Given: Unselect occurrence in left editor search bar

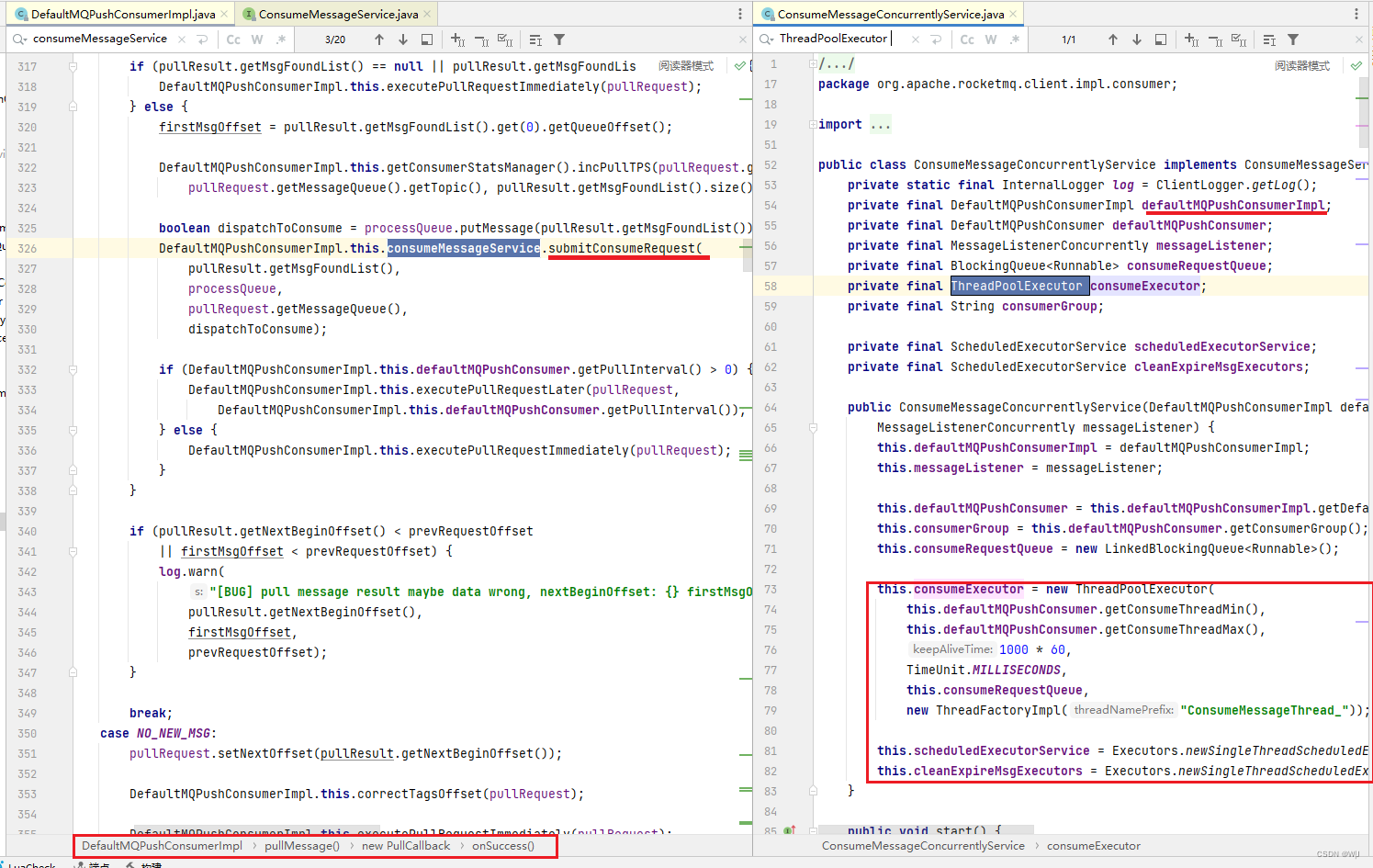Looking at the screenshot, I should coord(481,39).
